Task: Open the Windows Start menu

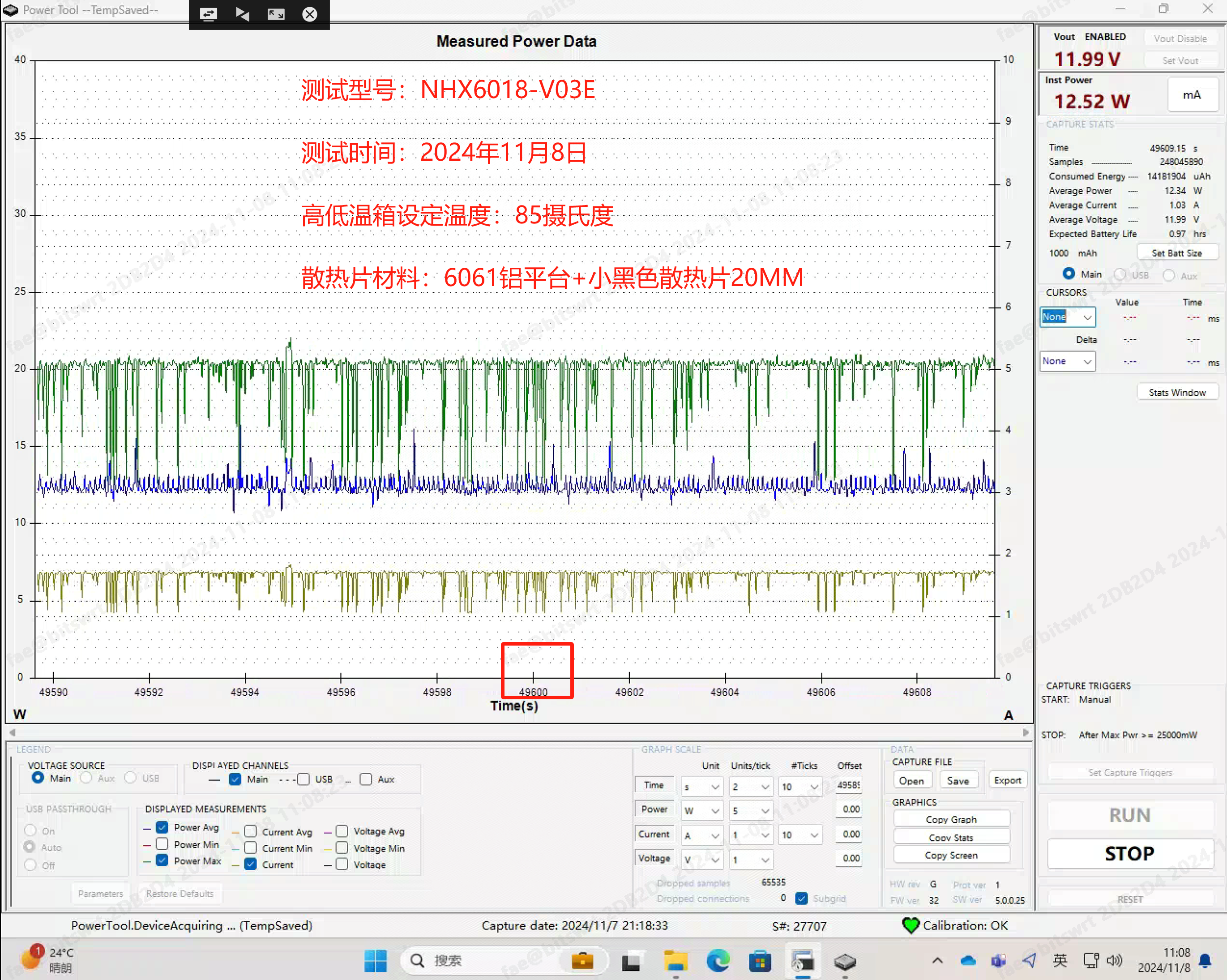Action: [375, 961]
